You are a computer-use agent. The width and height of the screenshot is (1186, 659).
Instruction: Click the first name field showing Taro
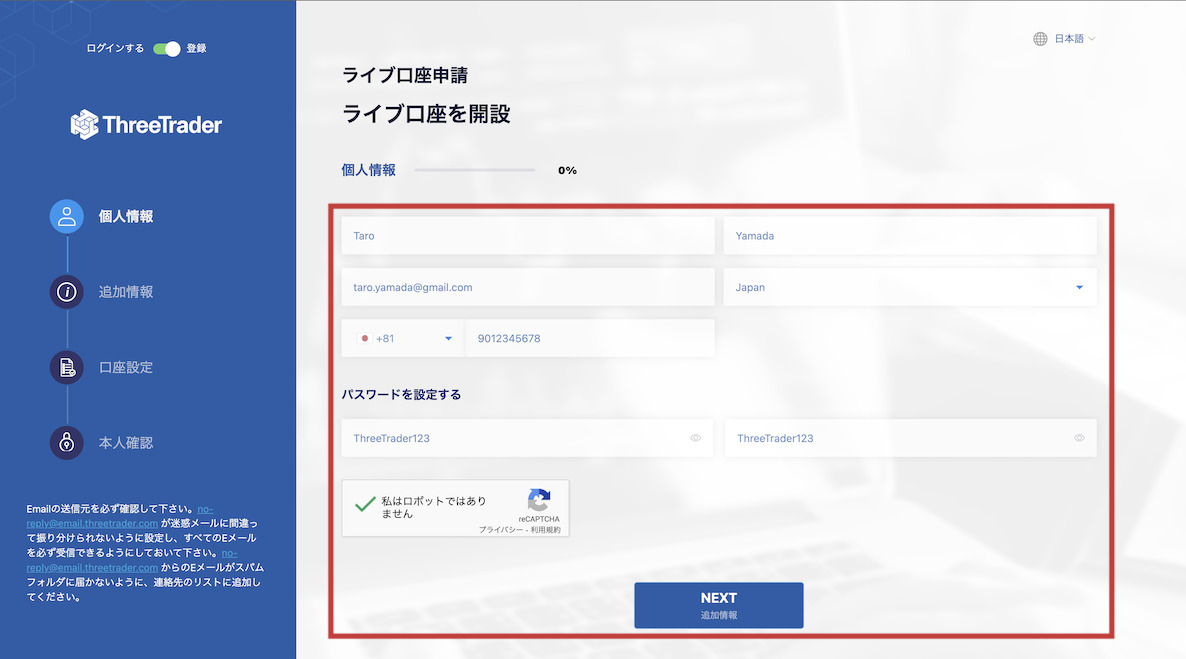click(x=528, y=236)
